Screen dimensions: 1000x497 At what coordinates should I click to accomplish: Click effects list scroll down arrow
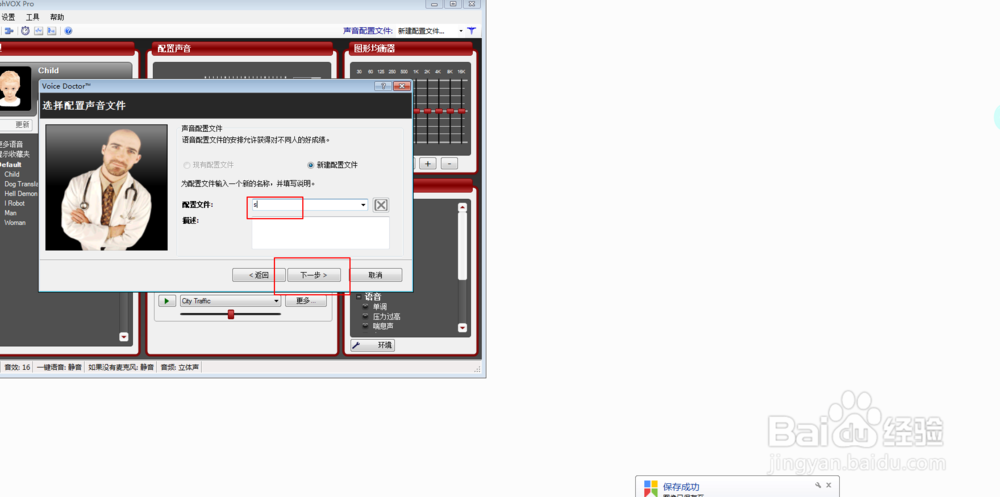[462, 327]
